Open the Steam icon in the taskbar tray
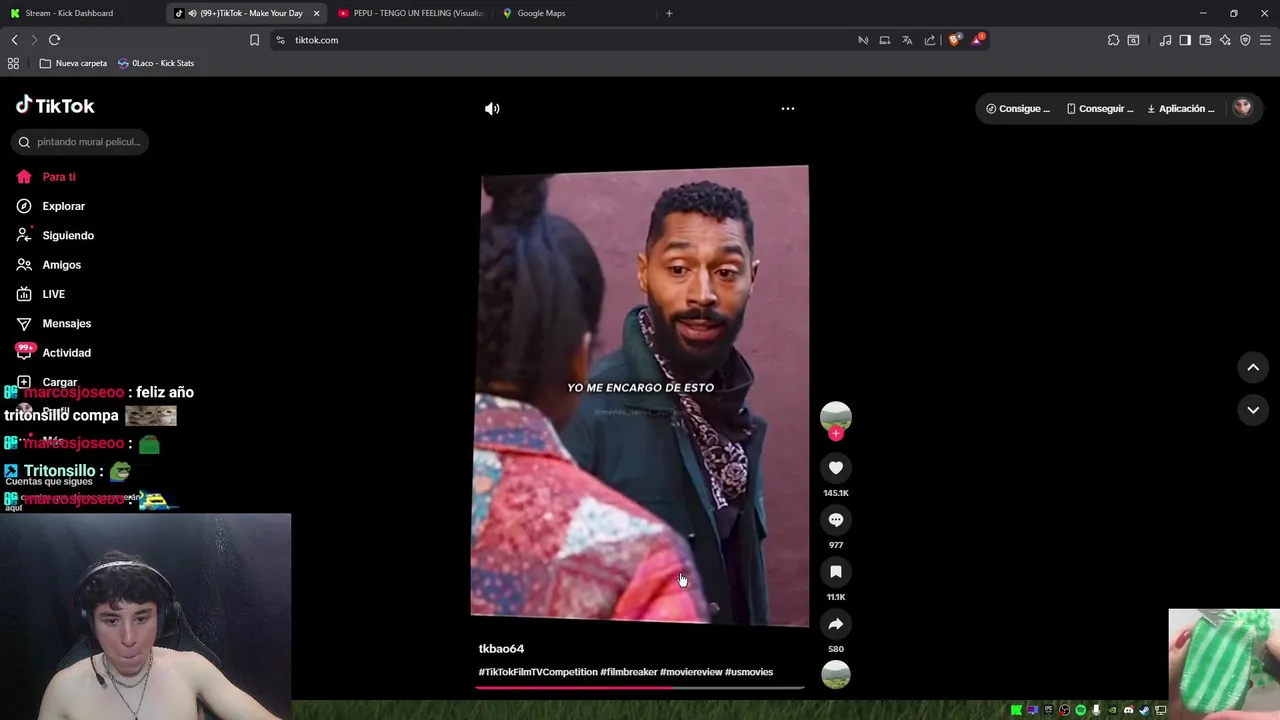This screenshot has width=1280, height=720. pyautogui.click(x=1144, y=710)
